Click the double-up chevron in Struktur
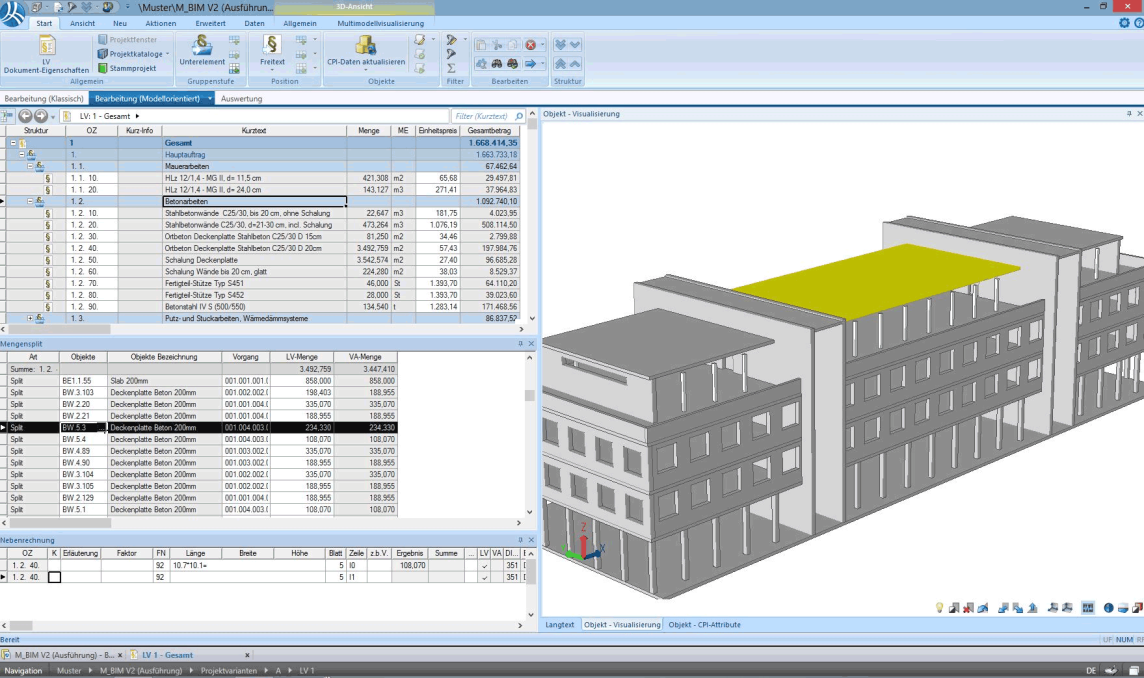The height and width of the screenshot is (678, 1144). [560, 64]
